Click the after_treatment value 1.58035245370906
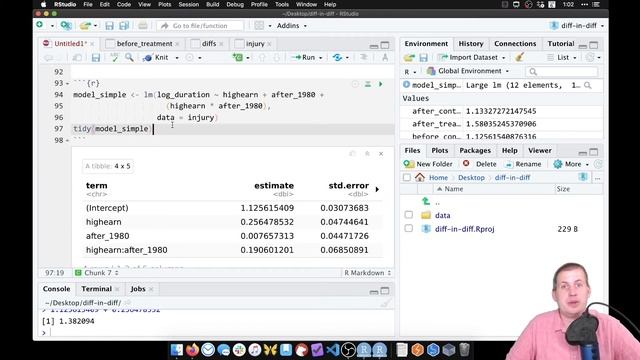Viewport: 640px width, 360px height. point(501,124)
